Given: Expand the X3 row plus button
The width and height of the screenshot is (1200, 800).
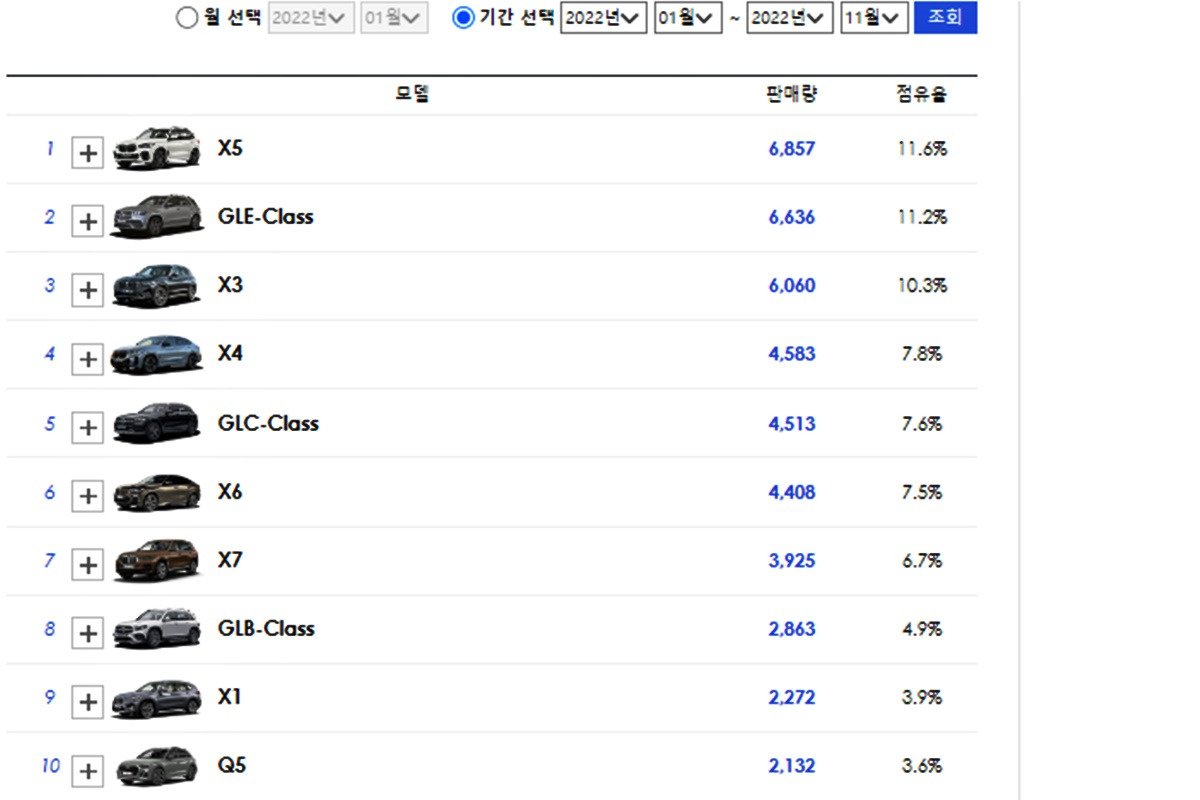Looking at the screenshot, I should 88,290.
